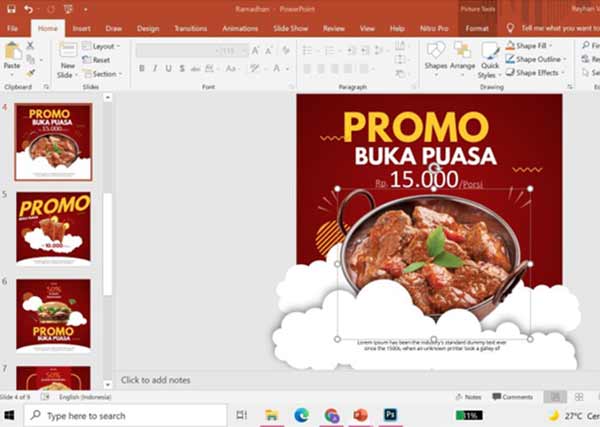Click the Undo icon in the title bar
The image size is (600, 427).
point(28,8)
